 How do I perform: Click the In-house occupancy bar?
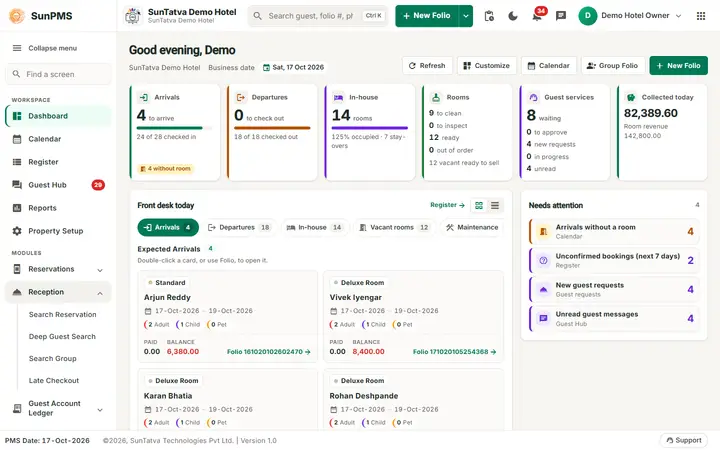[370, 128]
